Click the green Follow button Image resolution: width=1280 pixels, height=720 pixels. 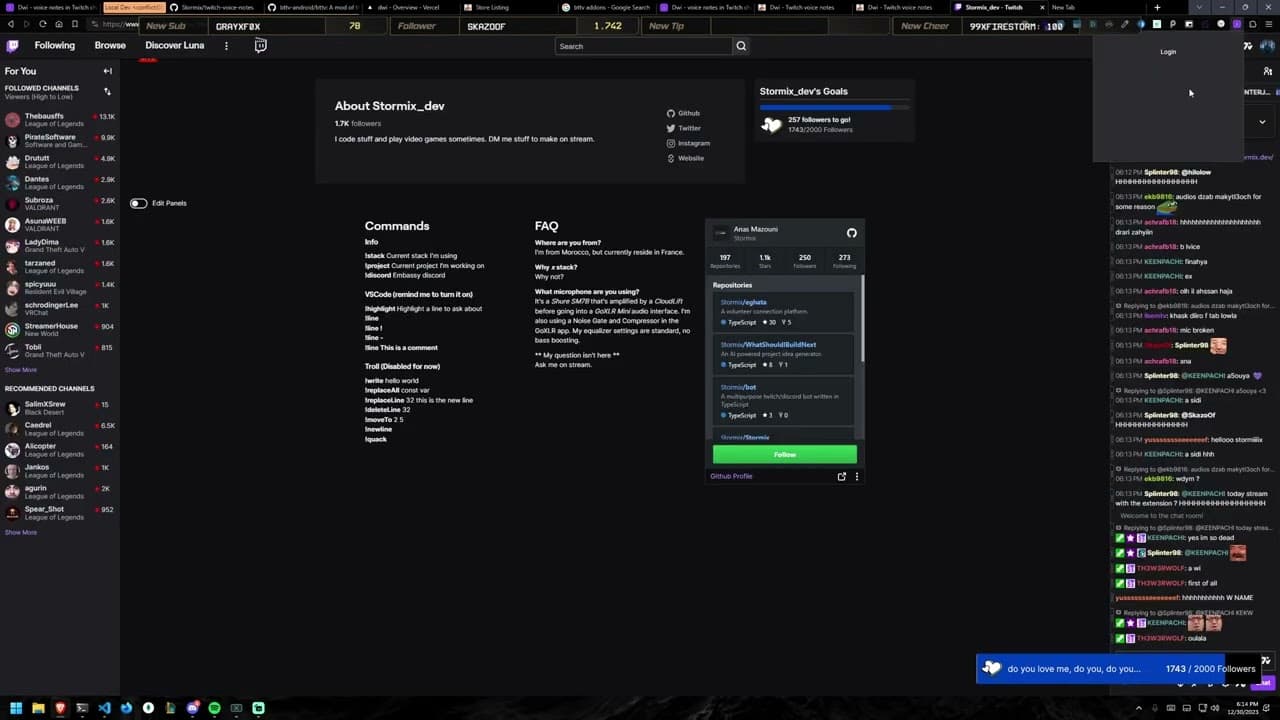(785, 455)
